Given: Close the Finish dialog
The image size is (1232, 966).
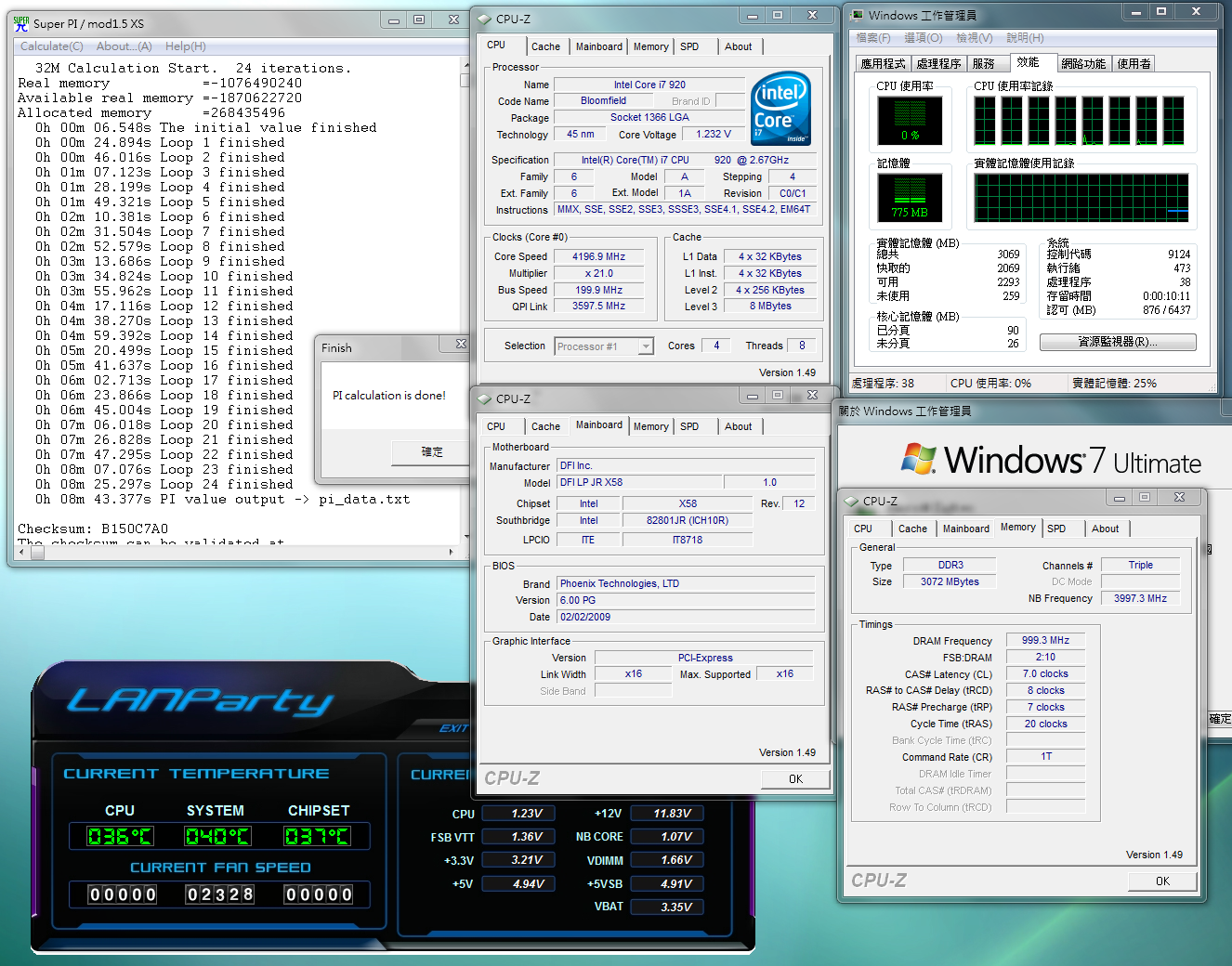Looking at the screenshot, I should pos(461,345).
